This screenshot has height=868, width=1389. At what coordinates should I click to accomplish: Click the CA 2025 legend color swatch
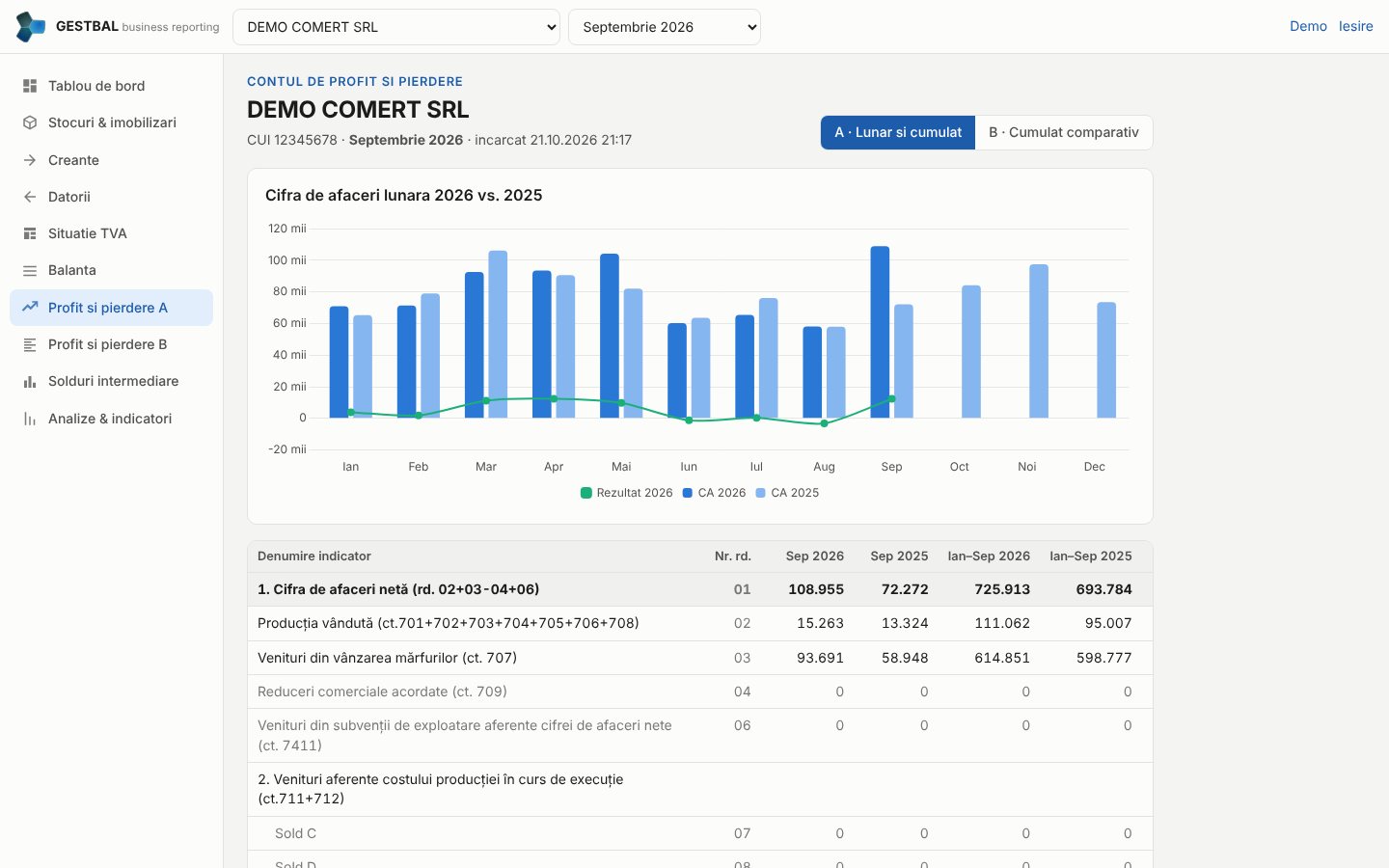pos(761,493)
